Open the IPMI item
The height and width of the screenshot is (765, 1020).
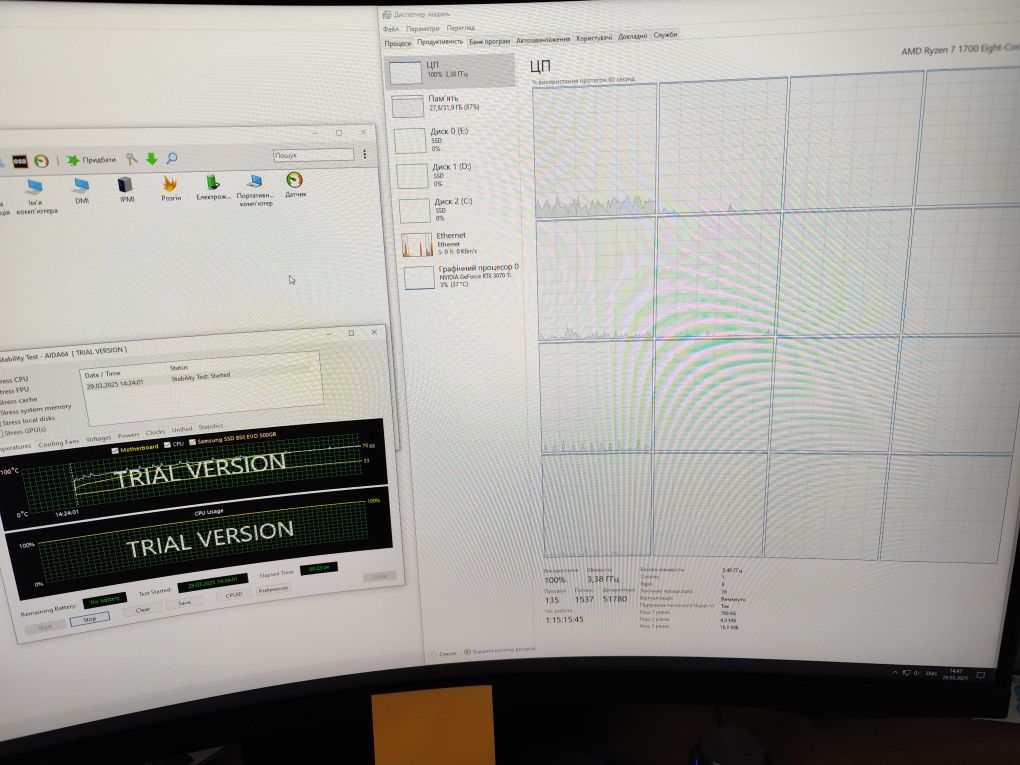tap(126, 189)
